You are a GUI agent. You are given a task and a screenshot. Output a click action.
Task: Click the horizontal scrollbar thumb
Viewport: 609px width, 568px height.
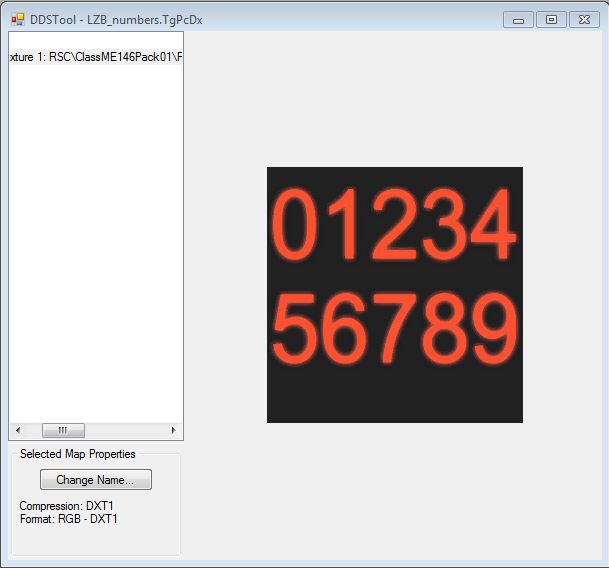tap(63, 430)
